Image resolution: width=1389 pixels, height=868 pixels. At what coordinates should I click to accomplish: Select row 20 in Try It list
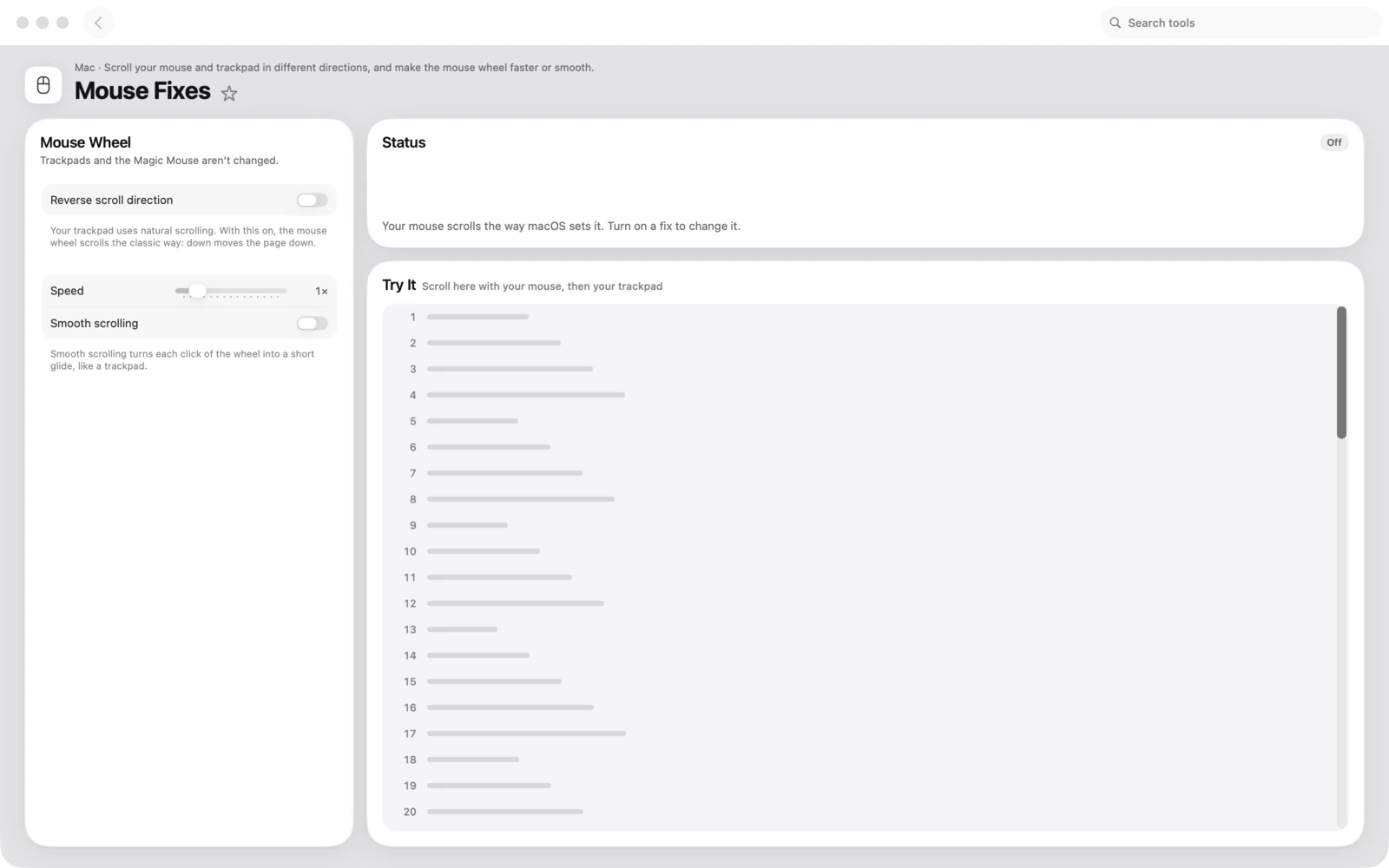pyautogui.click(x=859, y=812)
